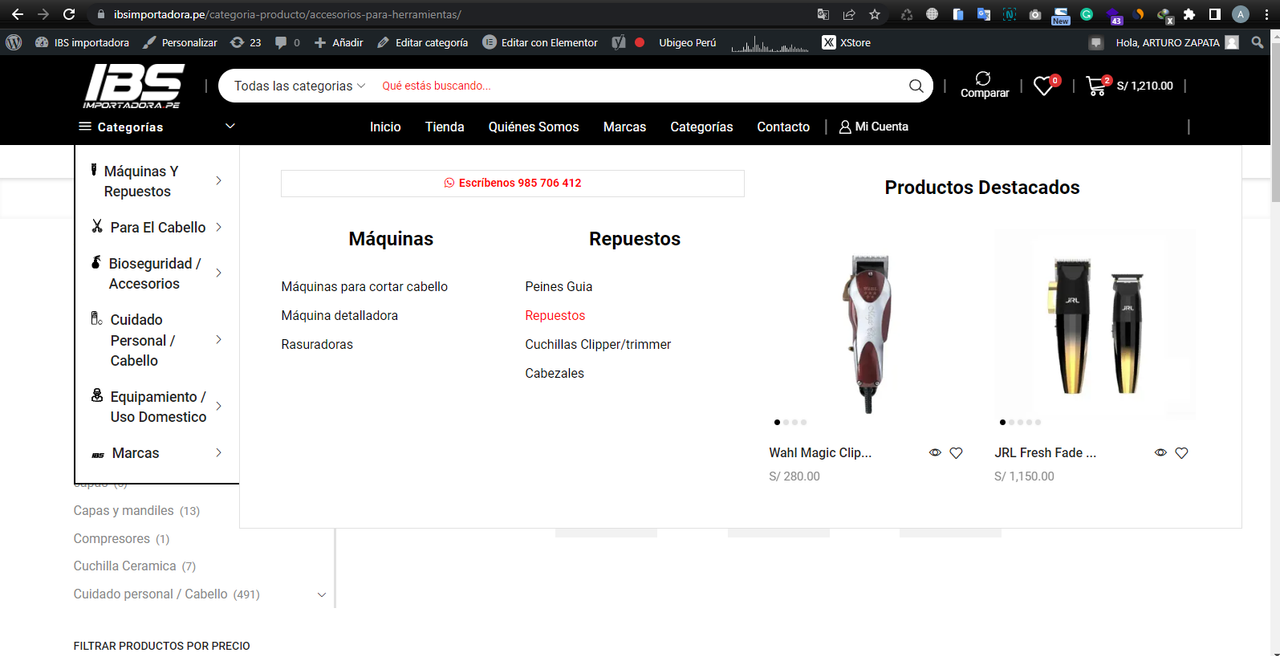Open the WordPress logo admin menu

coord(14,42)
